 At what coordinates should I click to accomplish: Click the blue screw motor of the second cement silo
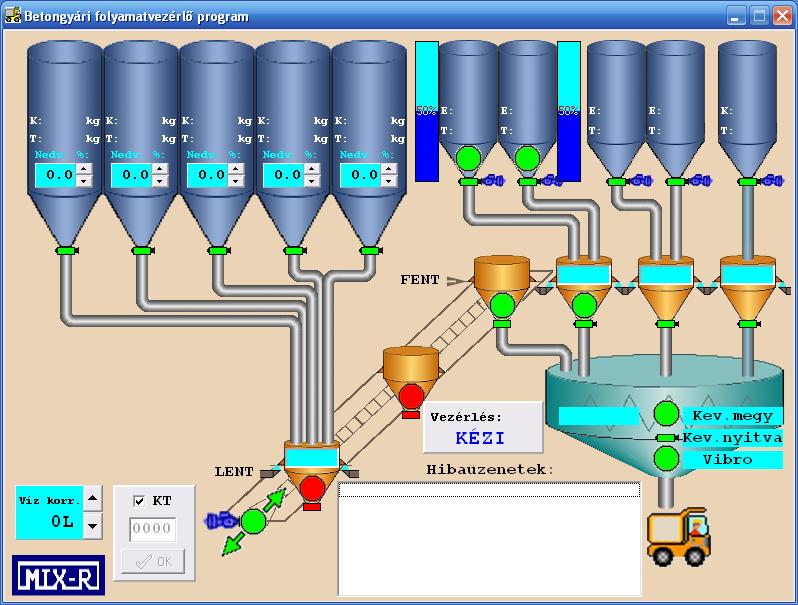click(551, 180)
